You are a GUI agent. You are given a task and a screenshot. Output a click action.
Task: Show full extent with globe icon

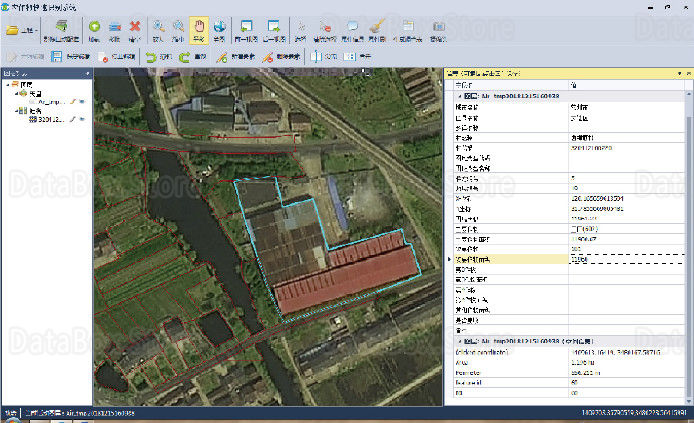click(219, 31)
